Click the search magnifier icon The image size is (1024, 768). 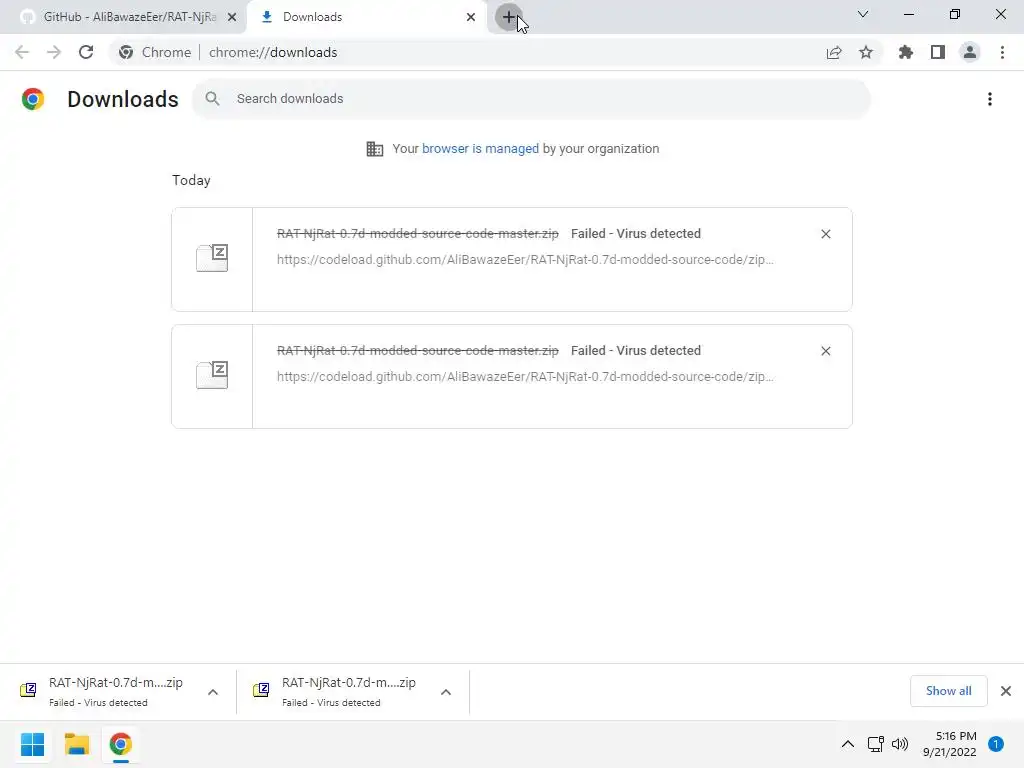212,99
